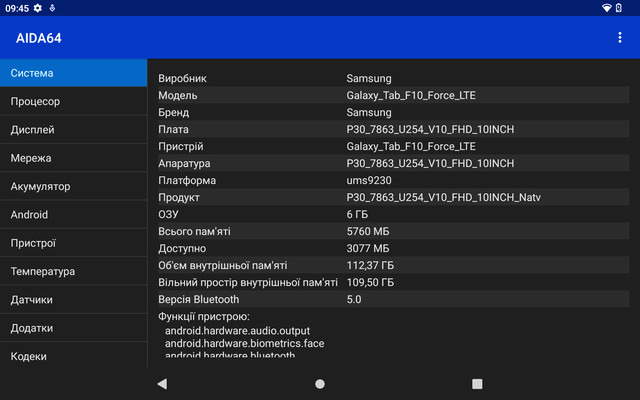Select Версія Bluetooth value 5.0
This screenshot has width=640, height=400.
[354, 300]
